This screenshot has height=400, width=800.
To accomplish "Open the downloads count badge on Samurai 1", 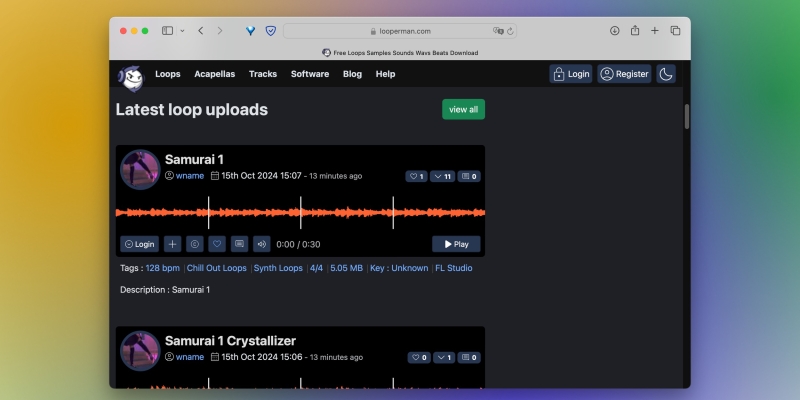I will 442,176.
